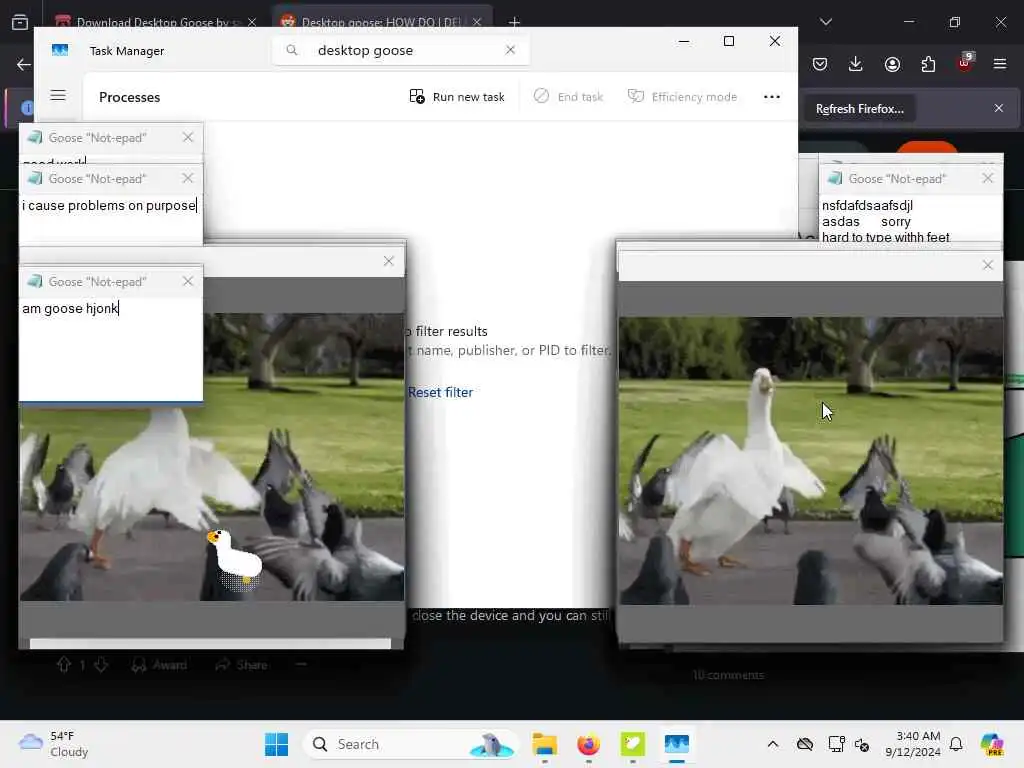This screenshot has height=768, width=1024.
Task: Open Firefox View icon in the tab bar
Action: [20, 22]
